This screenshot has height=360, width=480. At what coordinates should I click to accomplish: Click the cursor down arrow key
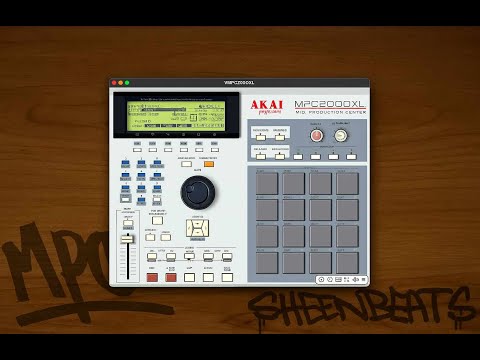[198, 233]
